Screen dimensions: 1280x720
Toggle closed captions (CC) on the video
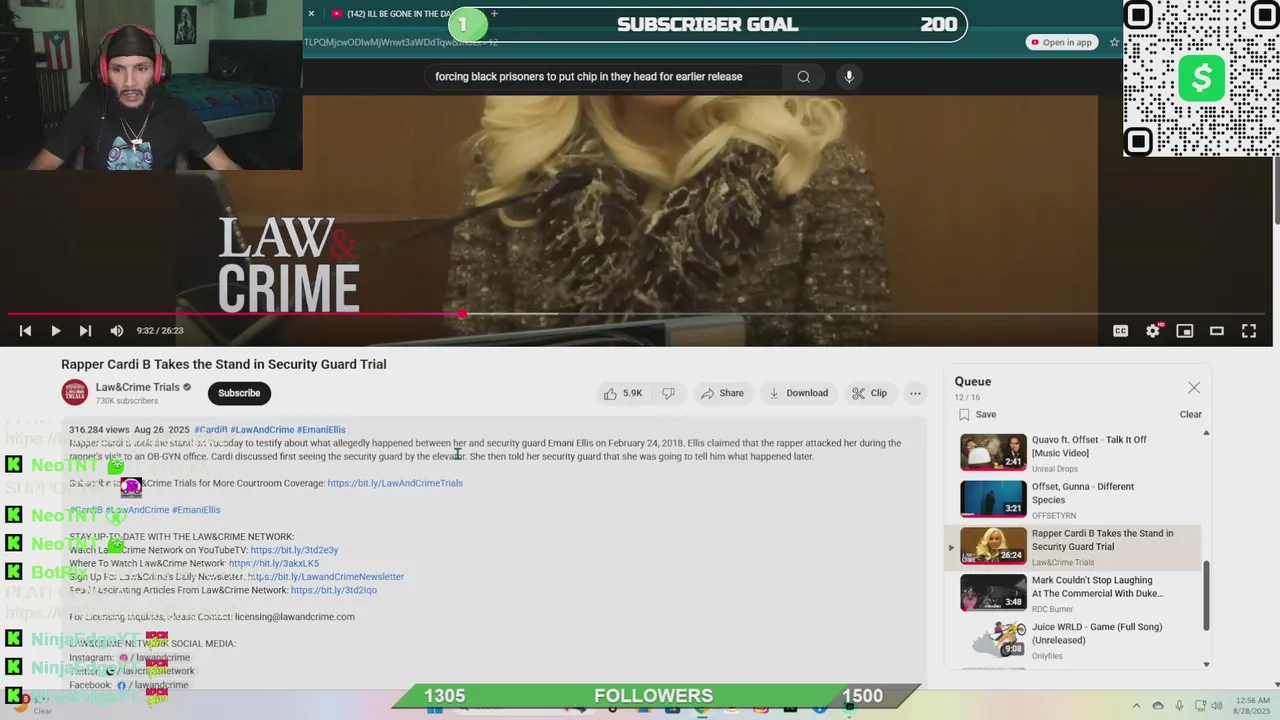pyautogui.click(x=1121, y=331)
